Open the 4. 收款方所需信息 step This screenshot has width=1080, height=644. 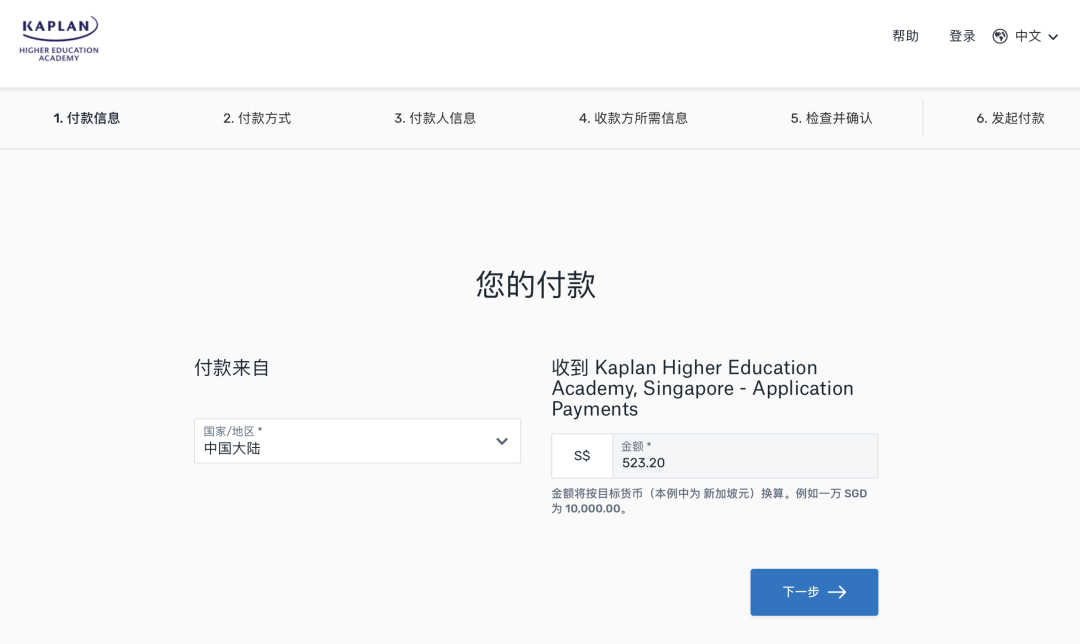click(633, 118)
